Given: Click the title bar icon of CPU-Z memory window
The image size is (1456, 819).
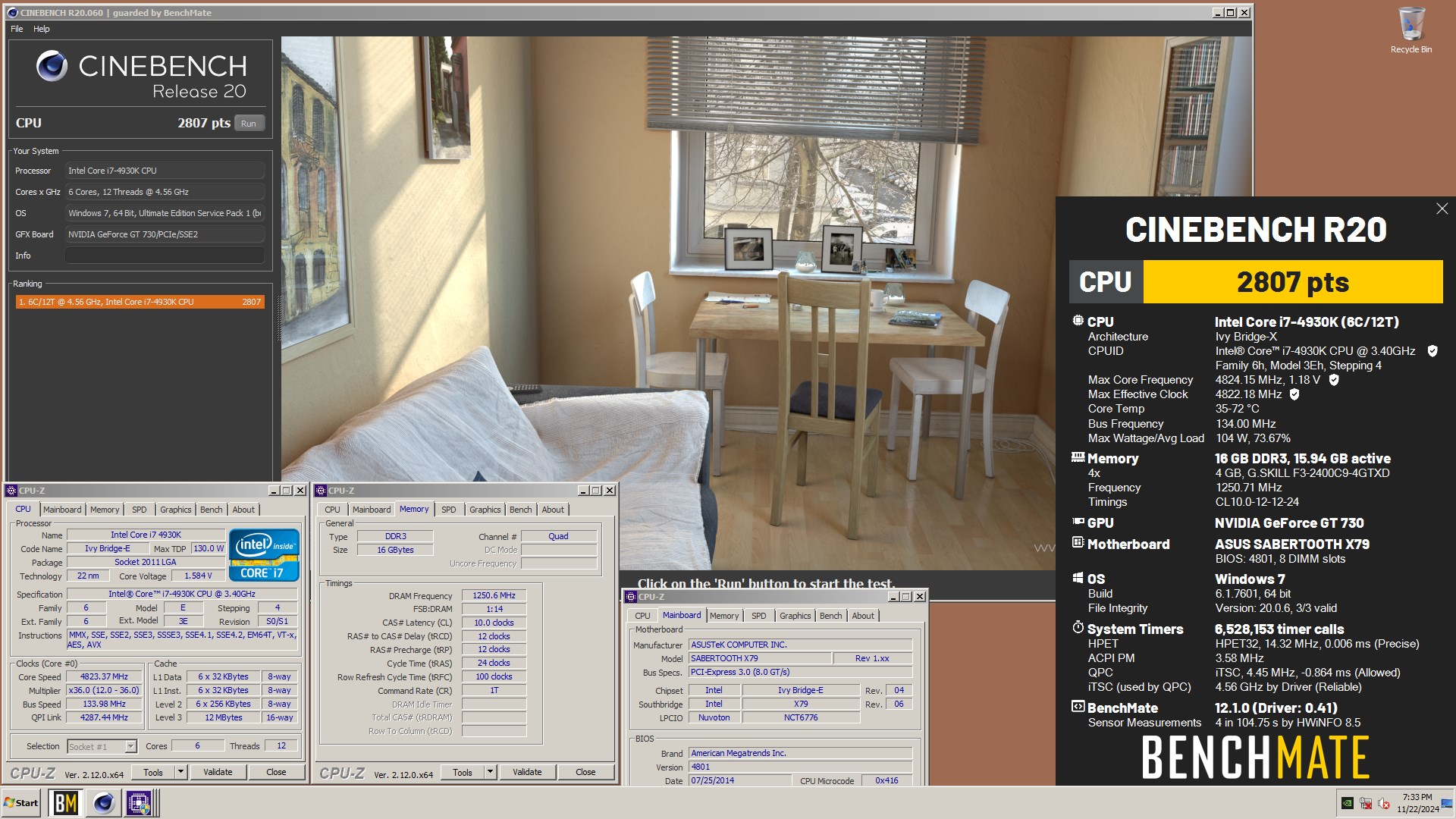Looking at the screenshot, I should 322,491.
